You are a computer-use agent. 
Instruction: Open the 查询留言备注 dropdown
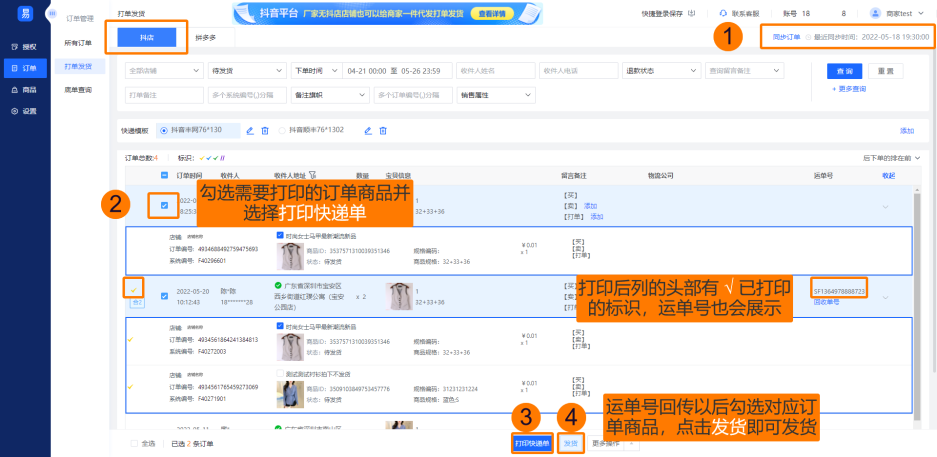[744, 70]
